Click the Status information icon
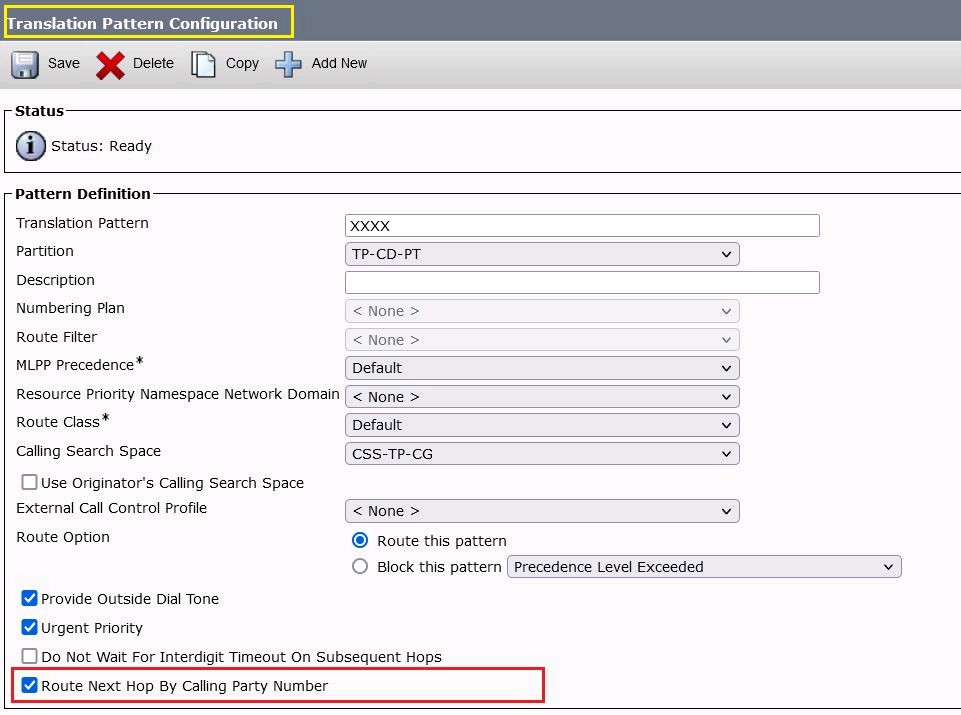This screenshot has width=961, height=715. point(30,146)
